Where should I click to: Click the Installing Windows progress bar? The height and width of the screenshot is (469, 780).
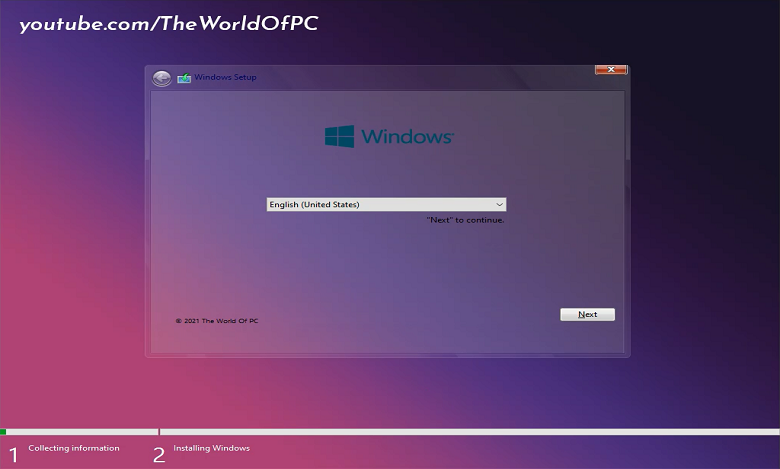(x=470, y=432)
